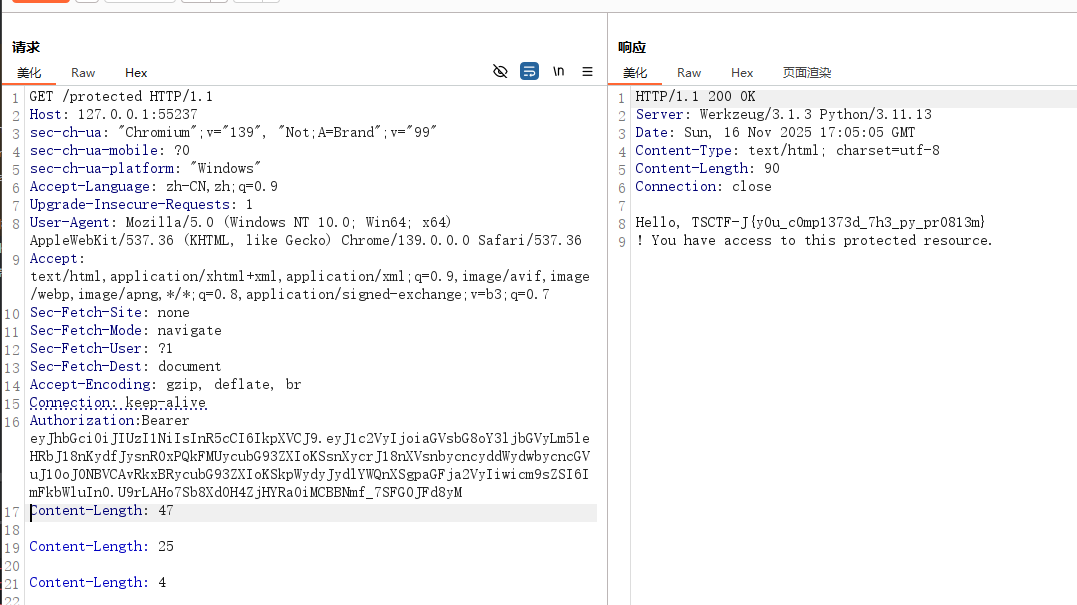Click the HTTP/1.1 200 OK status line

click(695, 97)
